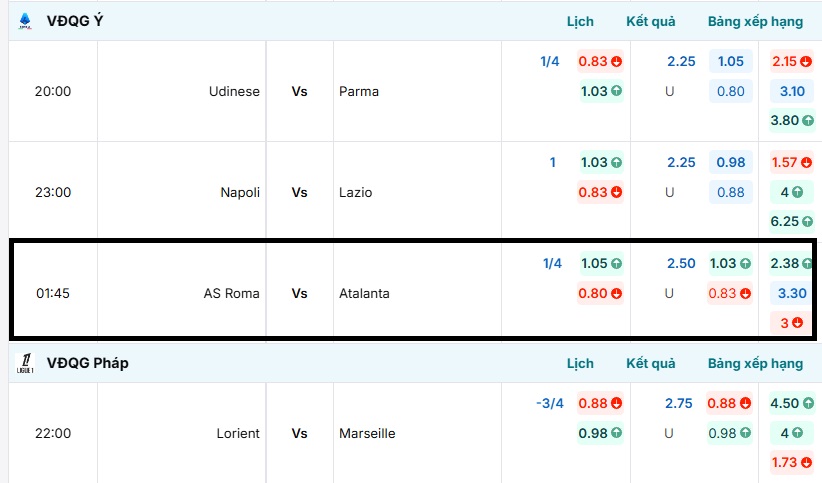Select Udinese vs Parma over odds 1.05

(731, 61)
